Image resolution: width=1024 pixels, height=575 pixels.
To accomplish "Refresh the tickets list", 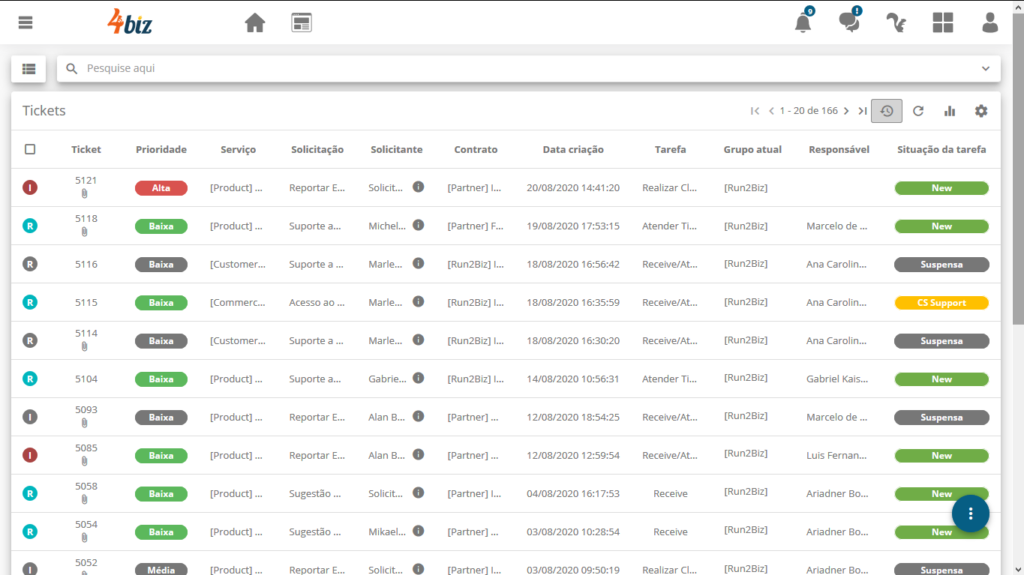I will (918, 111).
